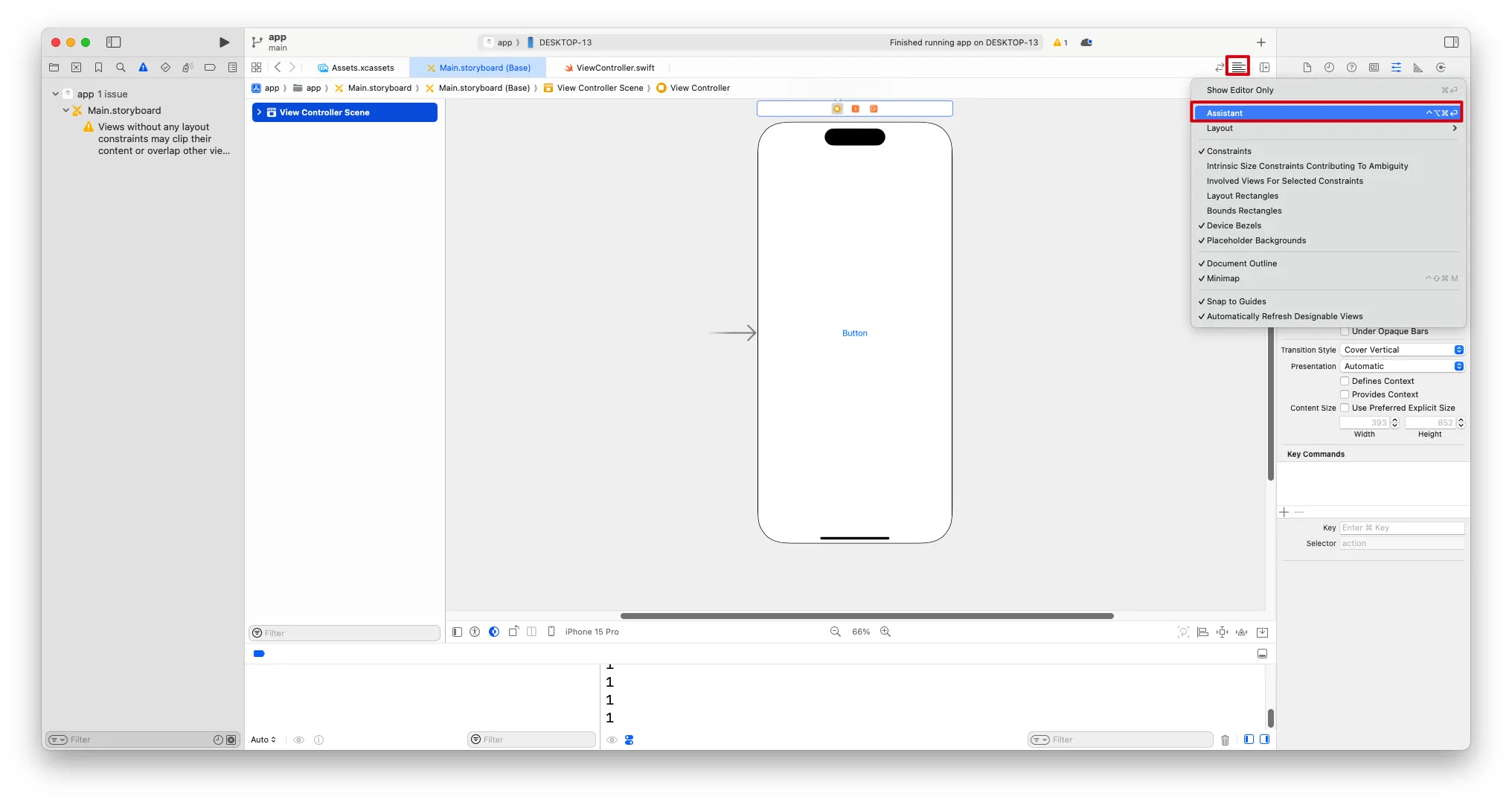Switch to the ViewController.swift tab
This screenshot has width=1512, height=805.
tap(615, 68)
